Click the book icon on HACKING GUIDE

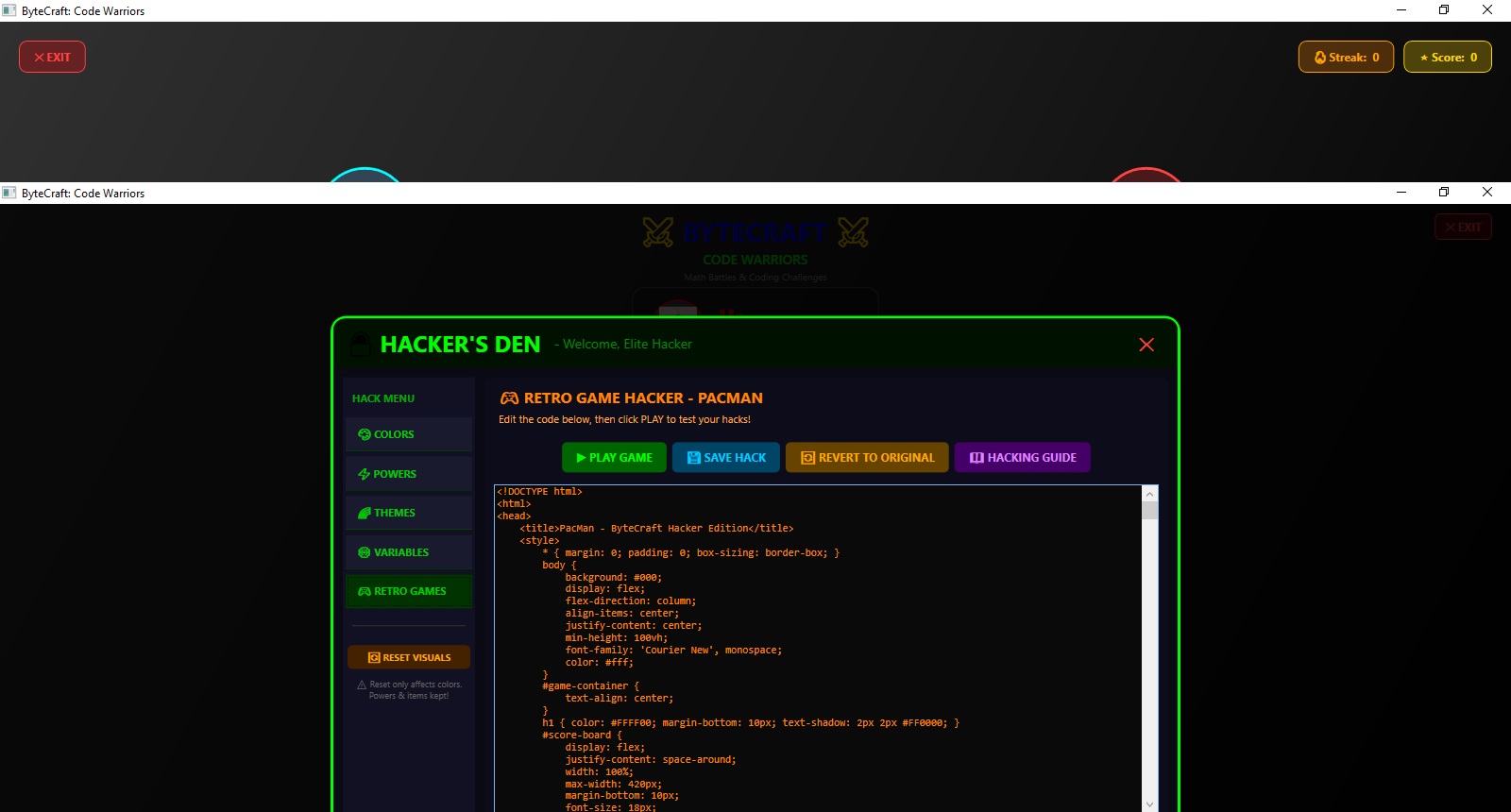tap(976, 458)
